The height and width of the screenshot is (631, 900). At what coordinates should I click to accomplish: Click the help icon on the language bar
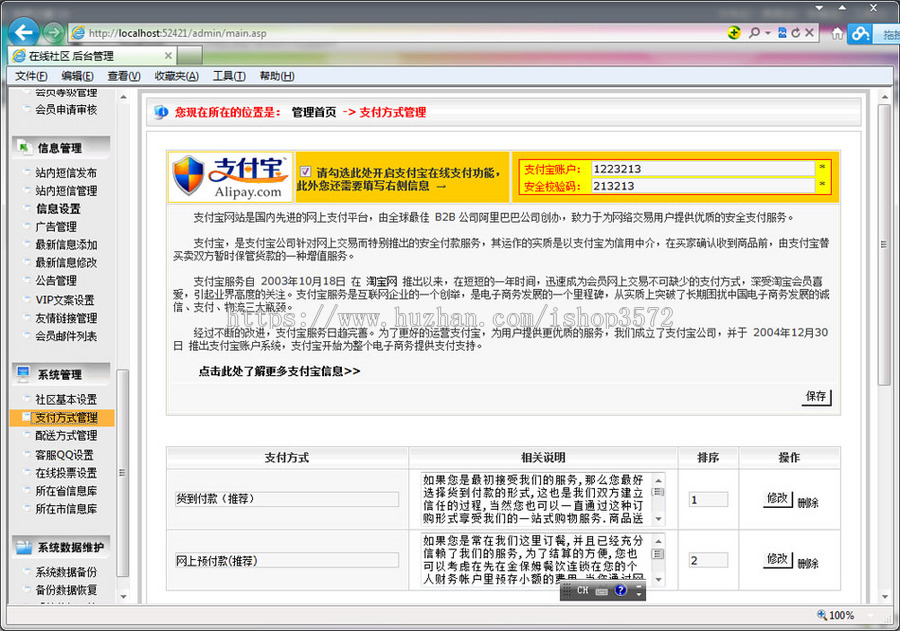620,590
